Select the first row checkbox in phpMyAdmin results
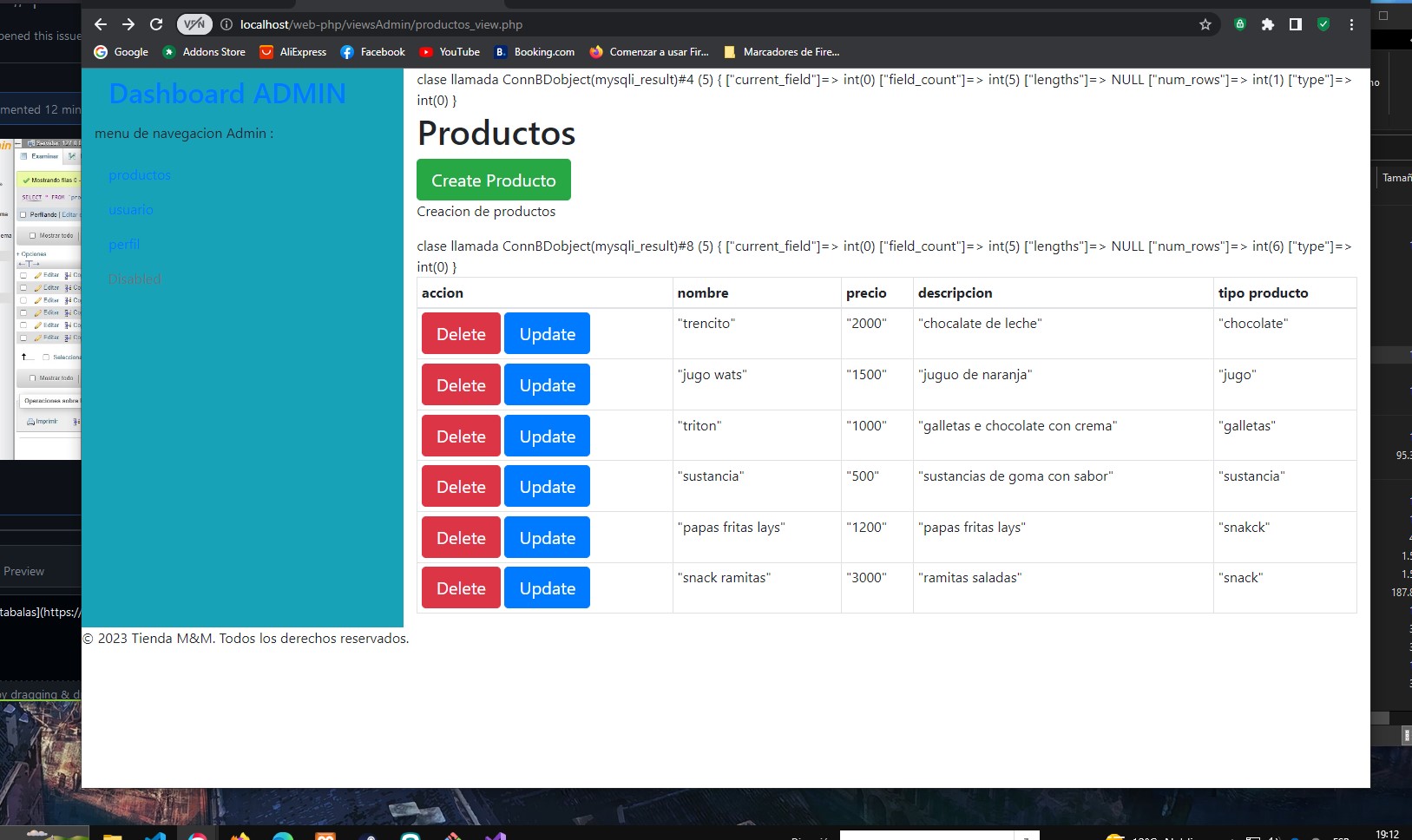The height and width of the screenshot is (840, 1412). coord(23,275)
